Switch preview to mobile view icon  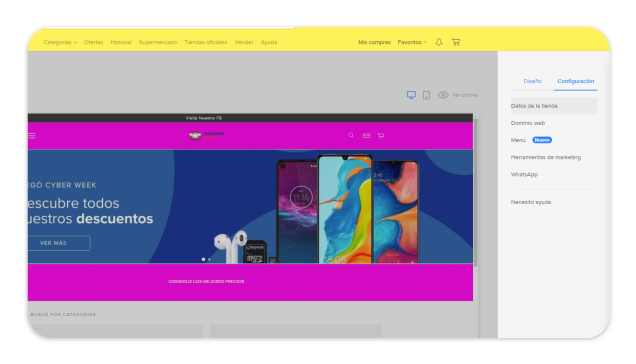426,95
